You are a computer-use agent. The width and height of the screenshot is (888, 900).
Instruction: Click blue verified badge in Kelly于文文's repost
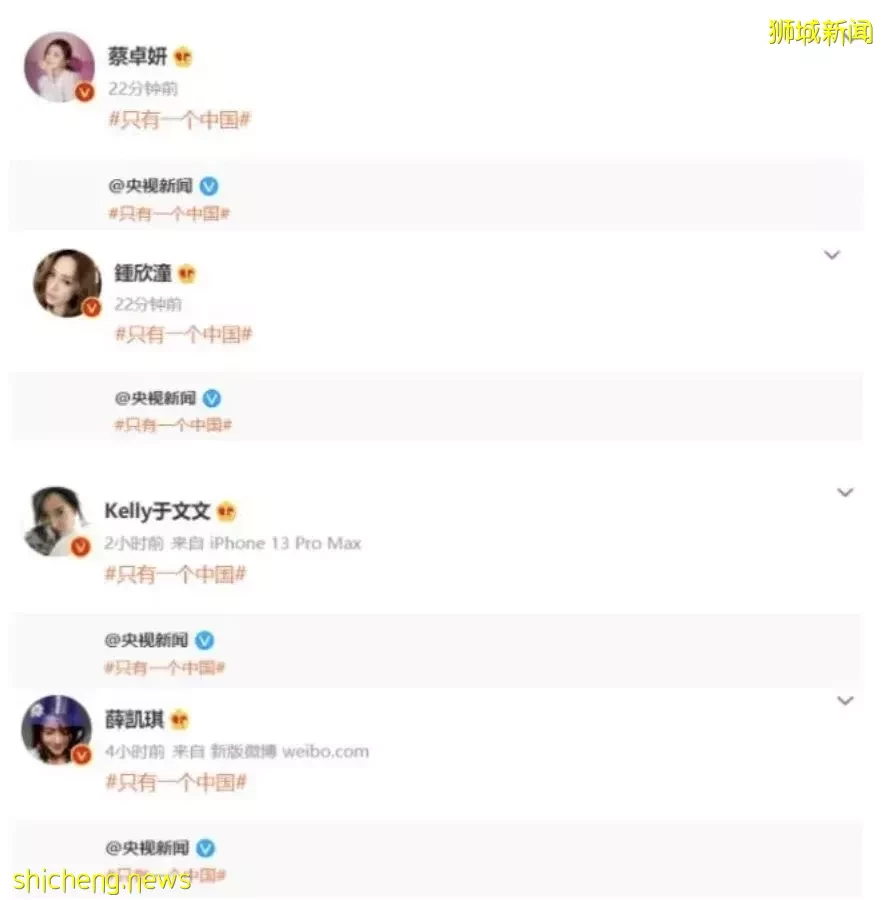(x=205, y=641)
